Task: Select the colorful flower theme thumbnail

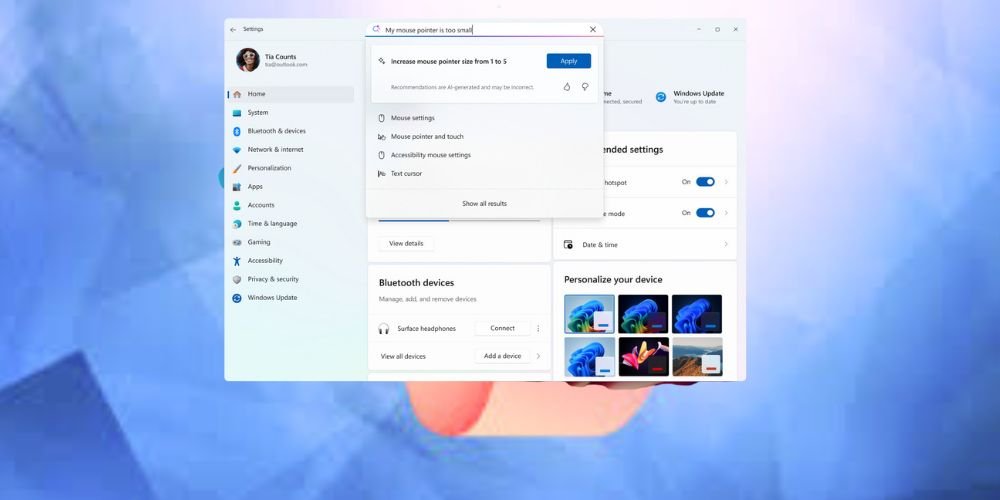Action: point(643,357)
